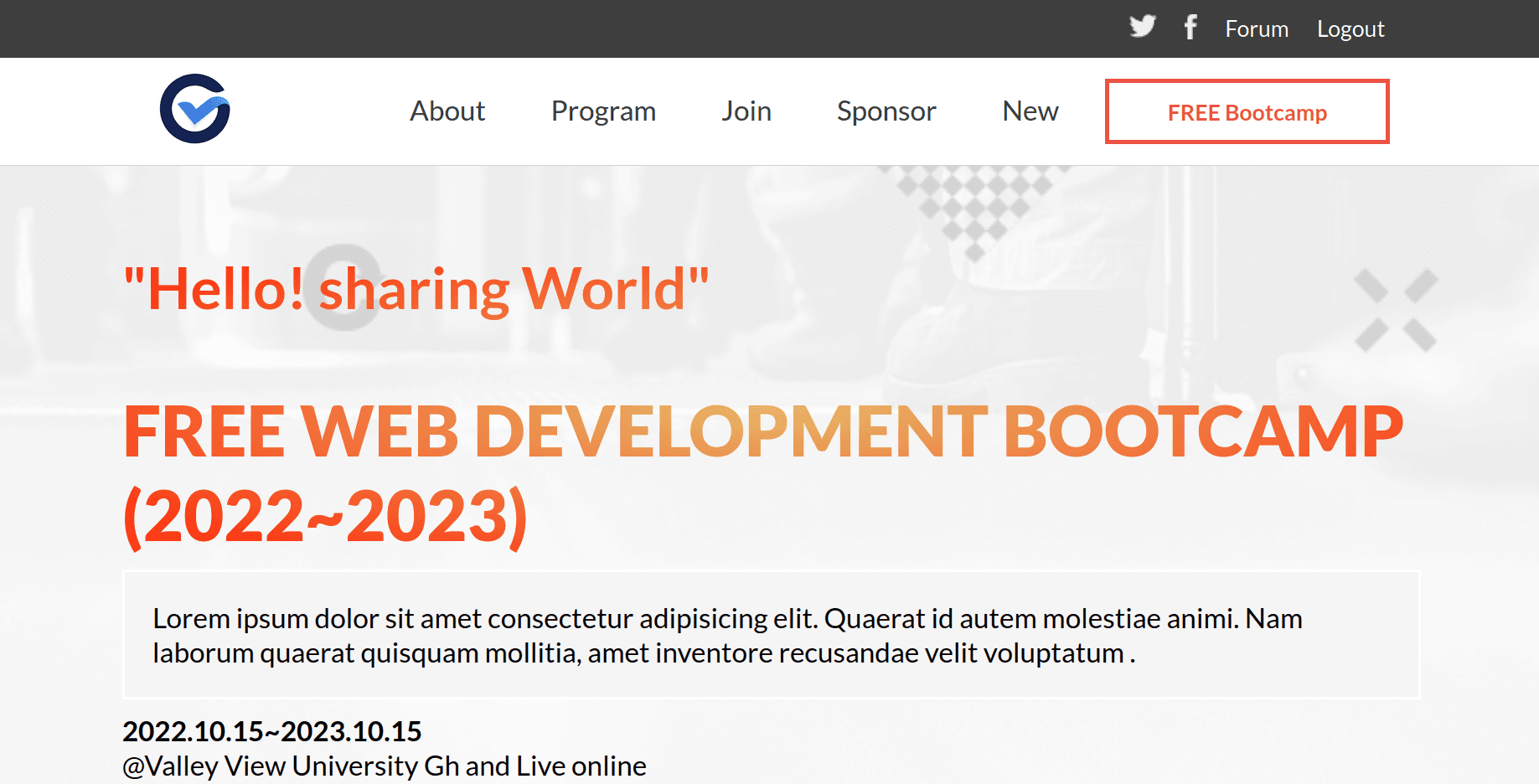Open the New menu item

[x=1030, y=111]
